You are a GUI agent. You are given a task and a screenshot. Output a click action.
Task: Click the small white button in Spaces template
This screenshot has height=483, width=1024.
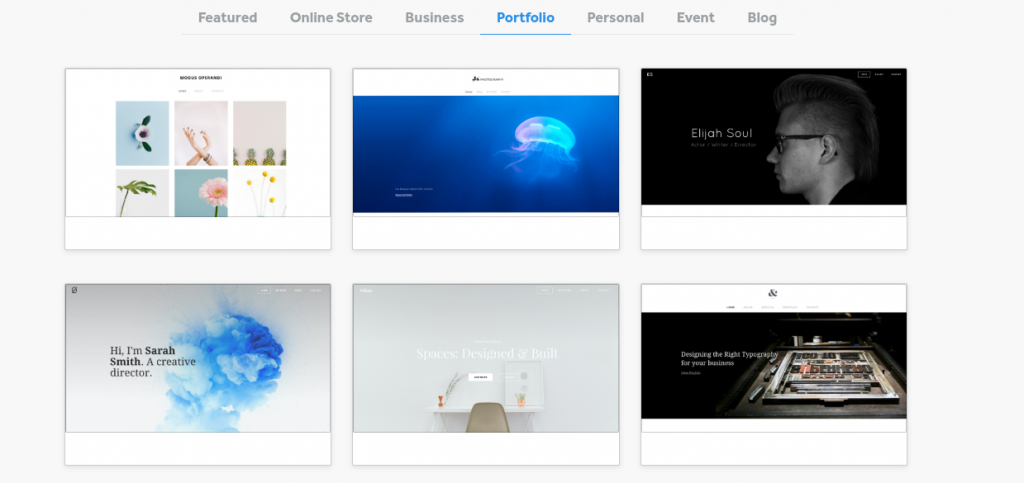[x=480, y=377]
